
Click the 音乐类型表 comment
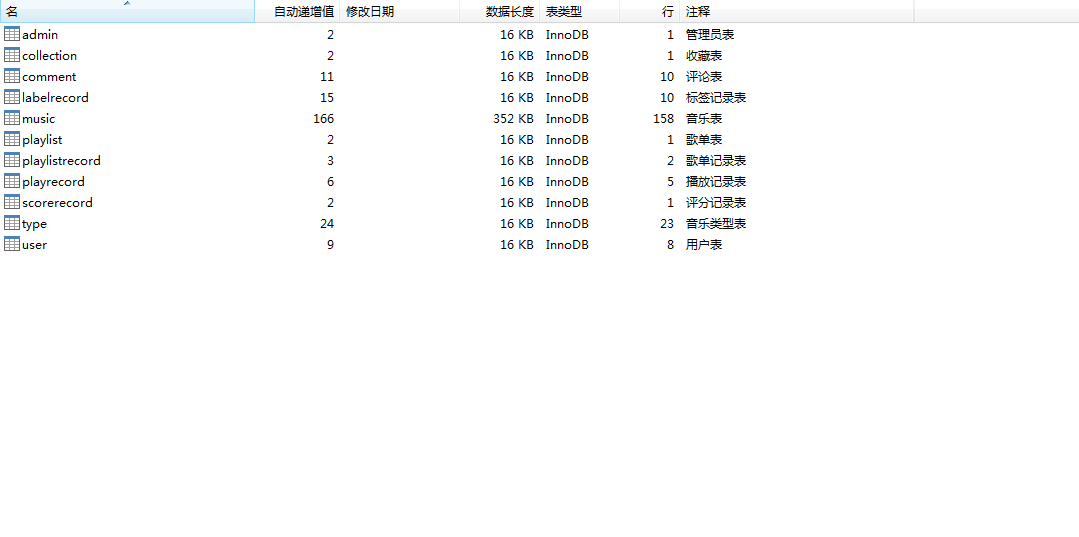click(x=716, y=224)
